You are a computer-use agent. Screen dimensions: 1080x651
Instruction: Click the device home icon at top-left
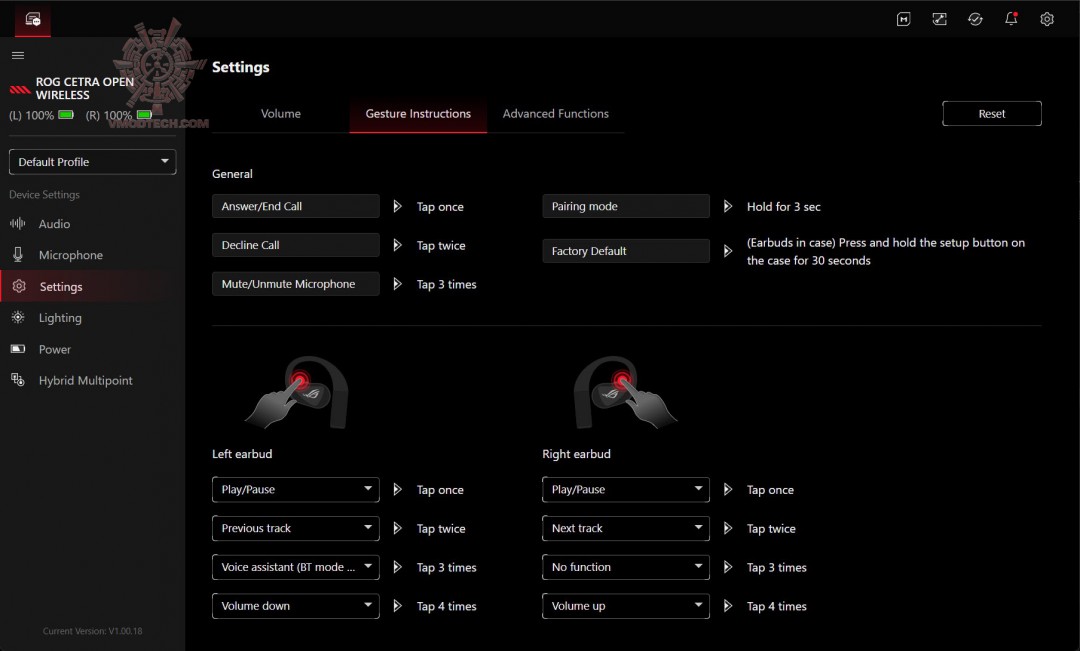[x=33, y=19]
